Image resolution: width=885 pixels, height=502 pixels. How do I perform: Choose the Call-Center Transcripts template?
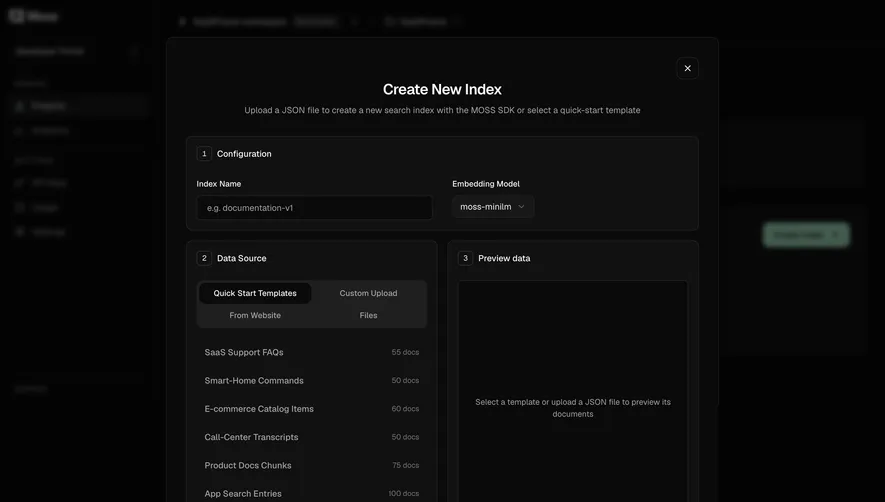pos(312,437)
